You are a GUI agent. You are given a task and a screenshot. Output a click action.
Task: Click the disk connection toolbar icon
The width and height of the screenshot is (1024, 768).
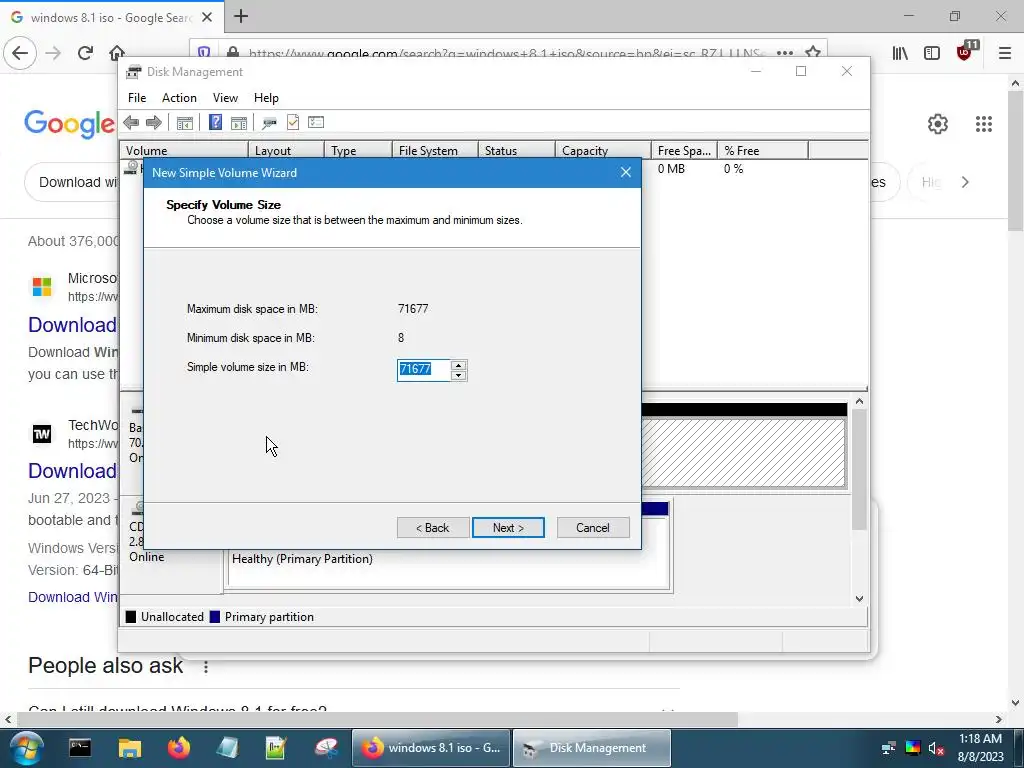click(x=269, y=122)
